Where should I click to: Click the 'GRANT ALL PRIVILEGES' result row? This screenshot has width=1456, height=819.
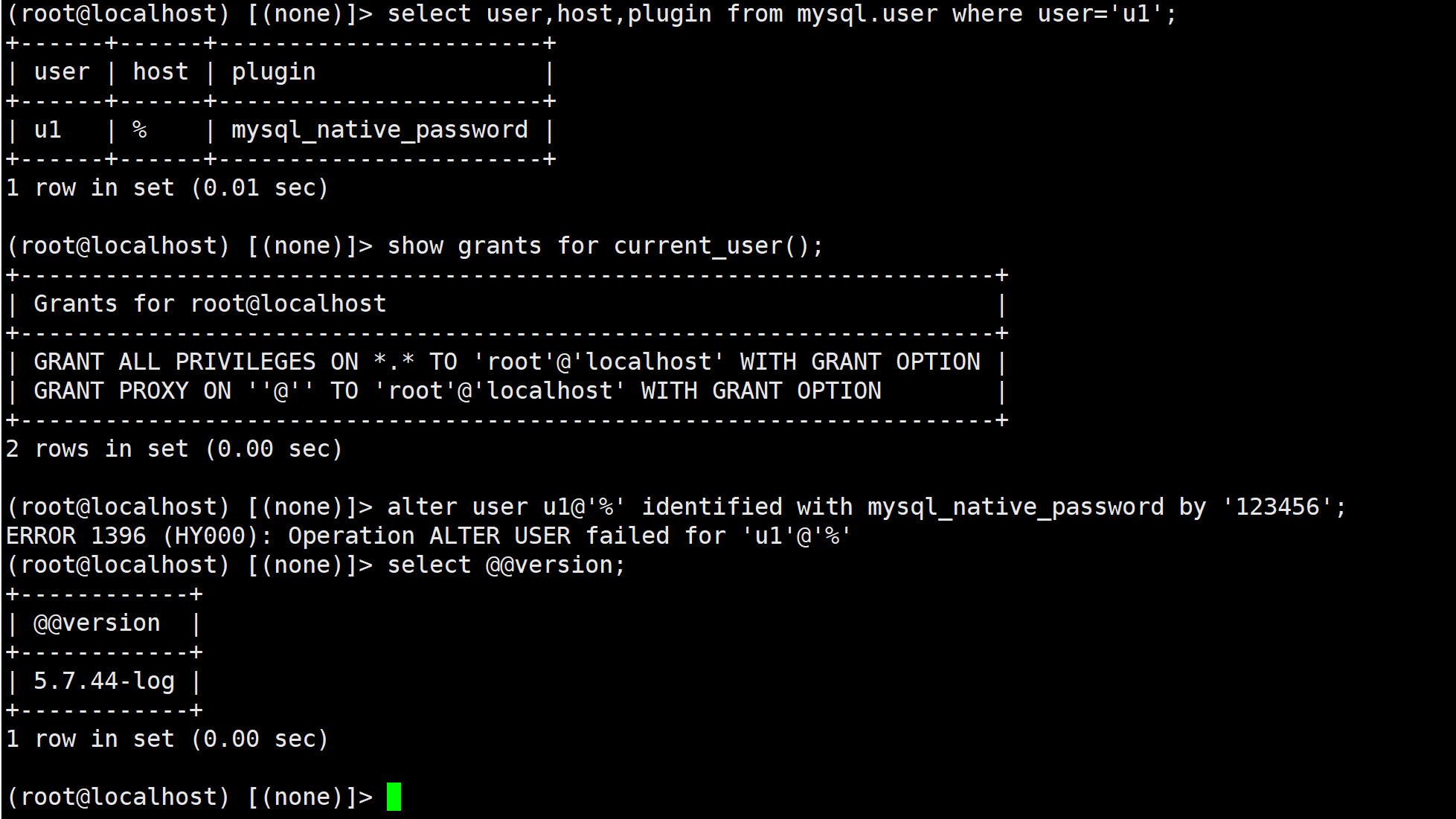pos(507,362)
